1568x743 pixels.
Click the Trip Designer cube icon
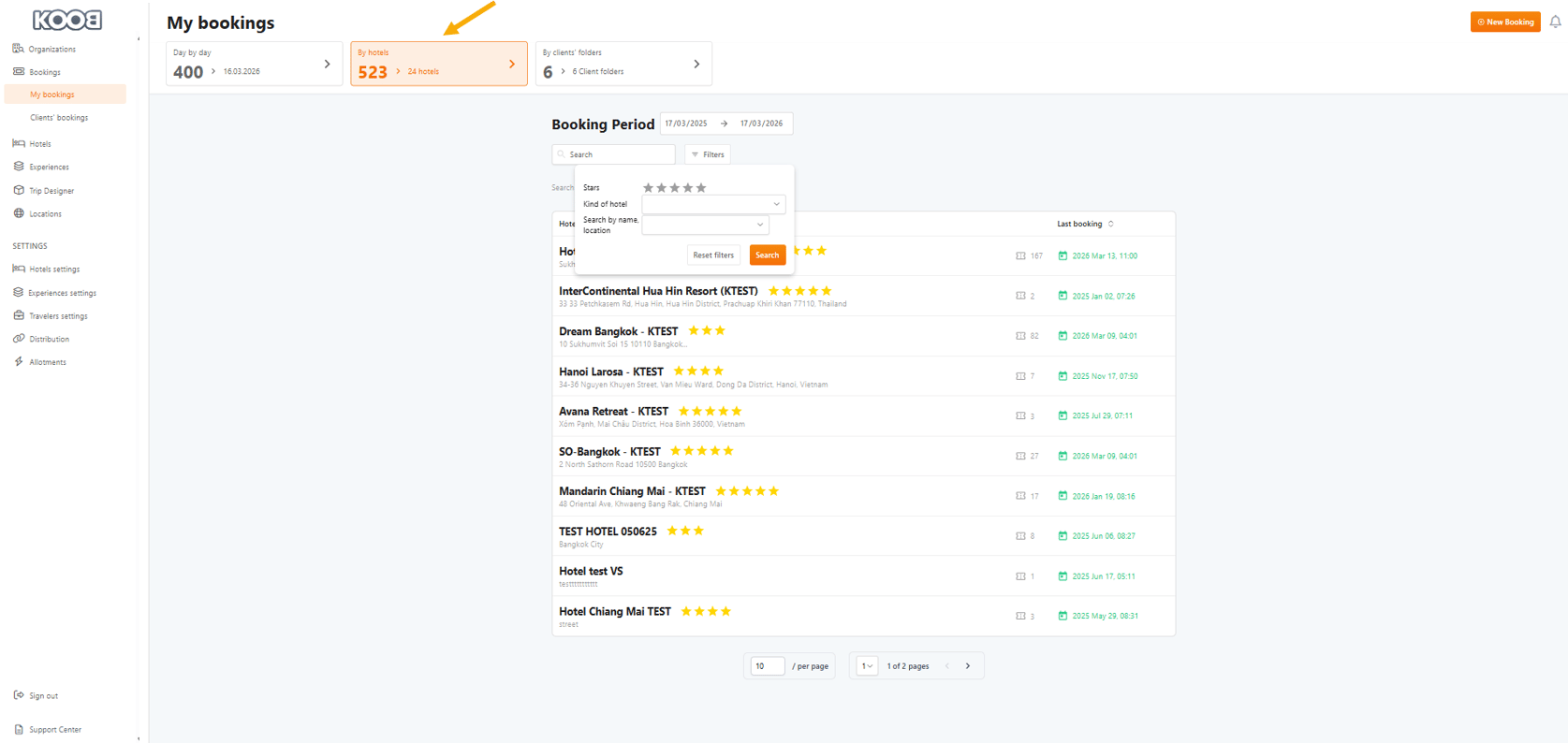coord(19,190)
